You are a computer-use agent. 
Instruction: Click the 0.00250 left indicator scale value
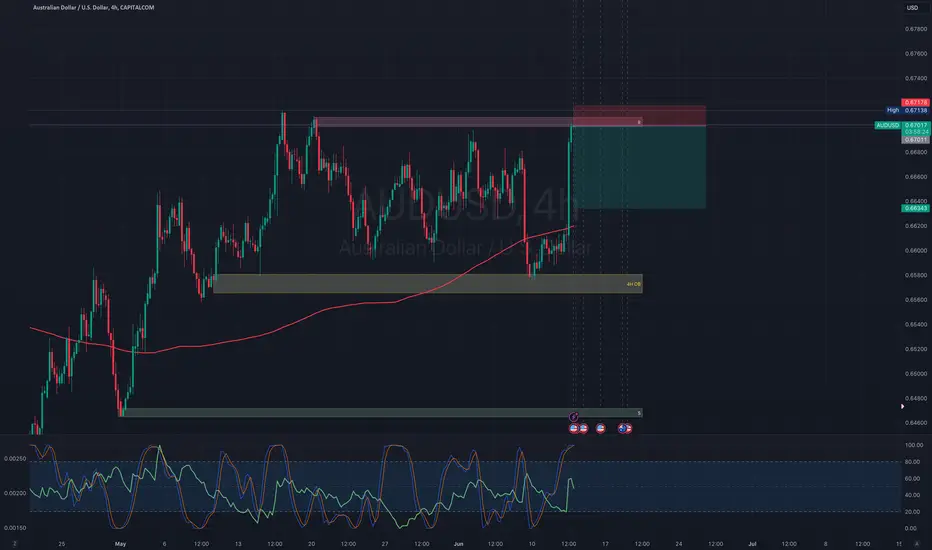click(x=15, y=458)
